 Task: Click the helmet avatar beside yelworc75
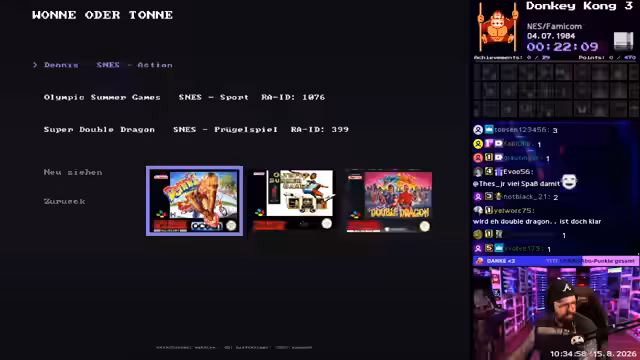pos(478,210)
